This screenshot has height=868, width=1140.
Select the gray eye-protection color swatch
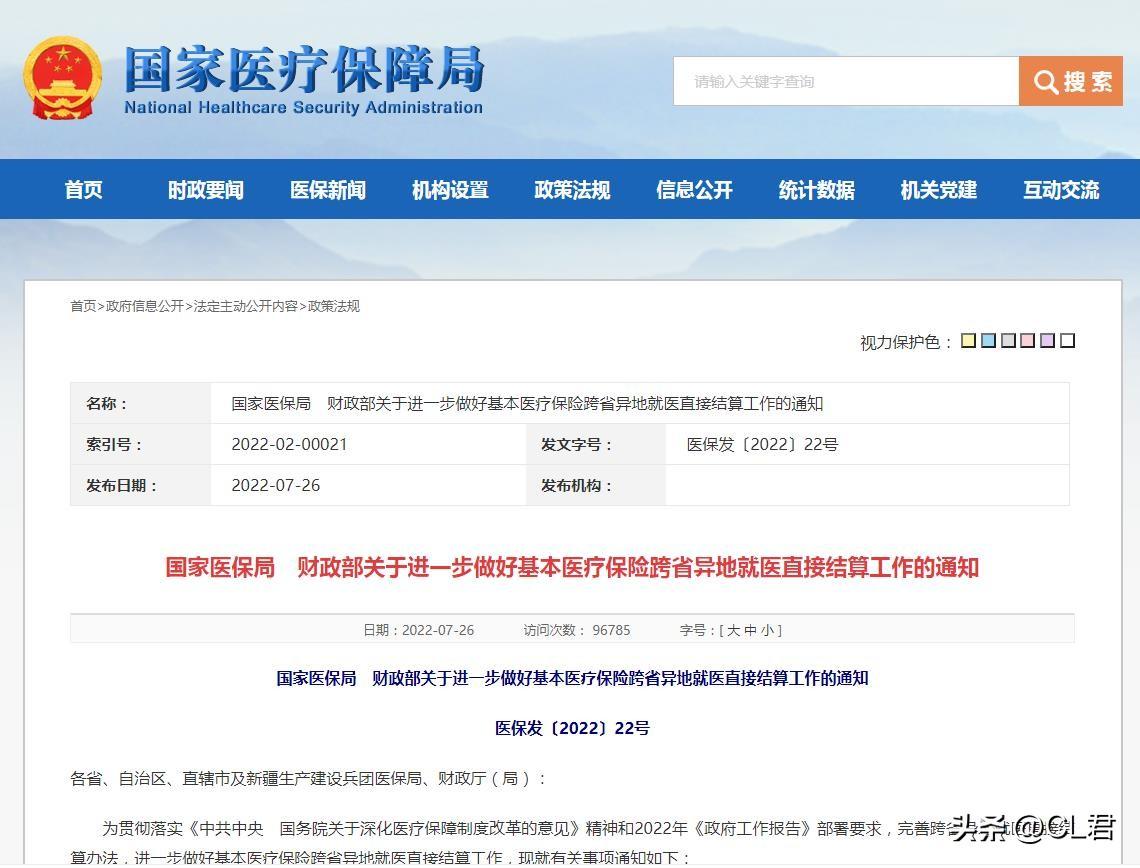point(1008,340)
